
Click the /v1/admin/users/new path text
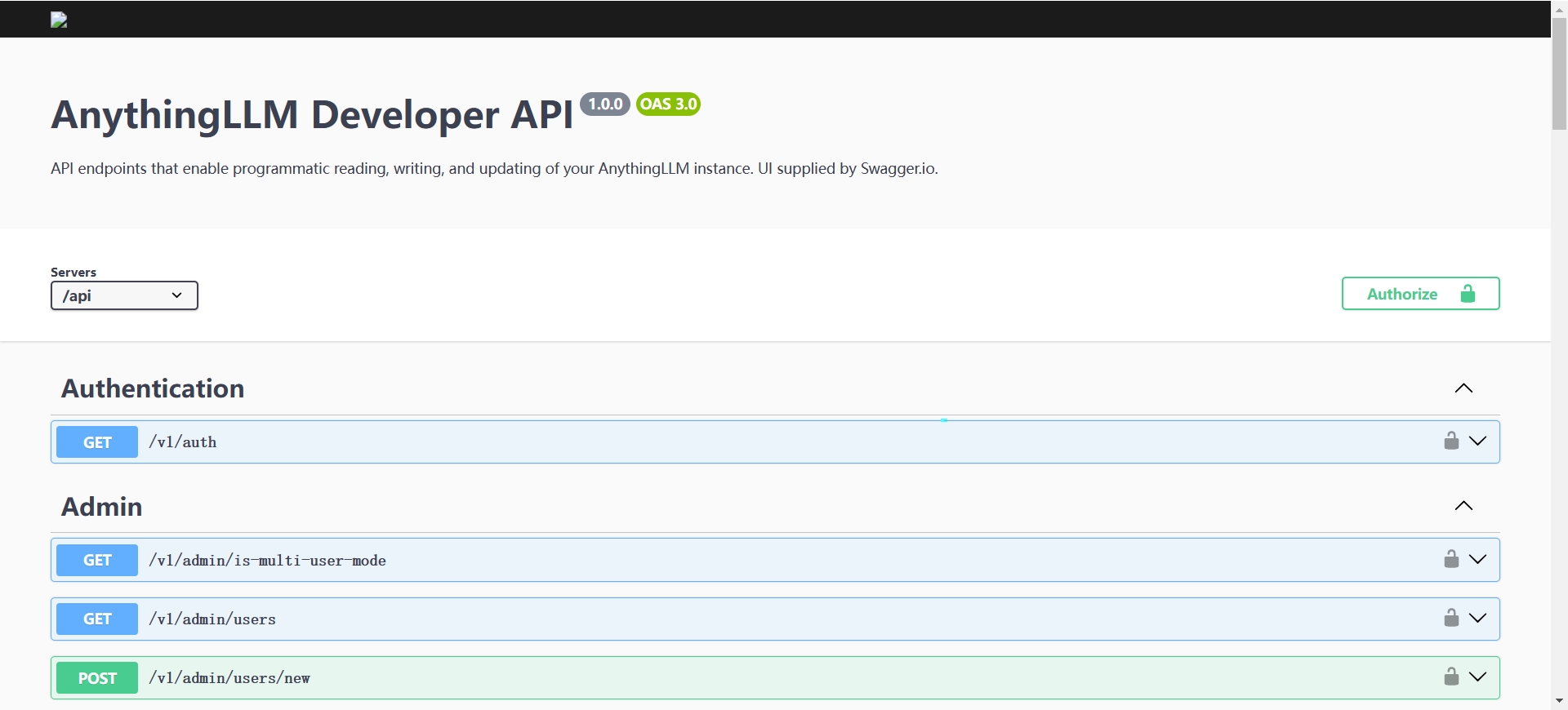(229, 678)
